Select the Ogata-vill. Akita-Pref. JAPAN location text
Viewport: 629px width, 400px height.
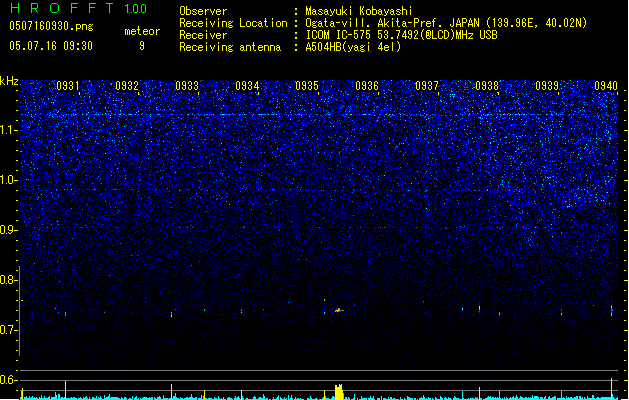(446, 23)
